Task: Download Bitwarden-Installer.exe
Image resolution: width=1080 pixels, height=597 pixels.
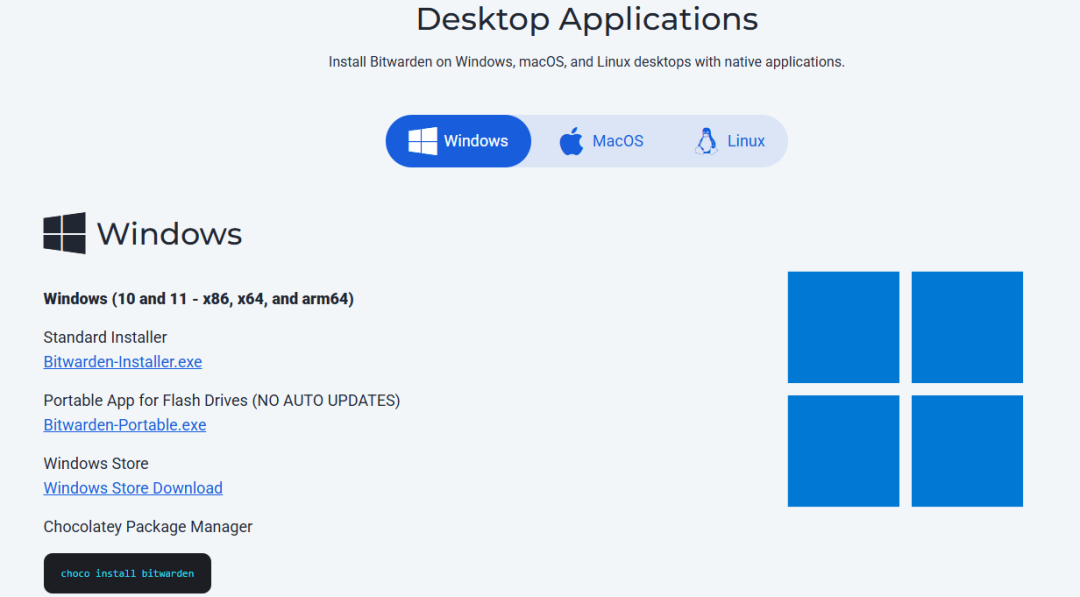Action: point(123,362)
